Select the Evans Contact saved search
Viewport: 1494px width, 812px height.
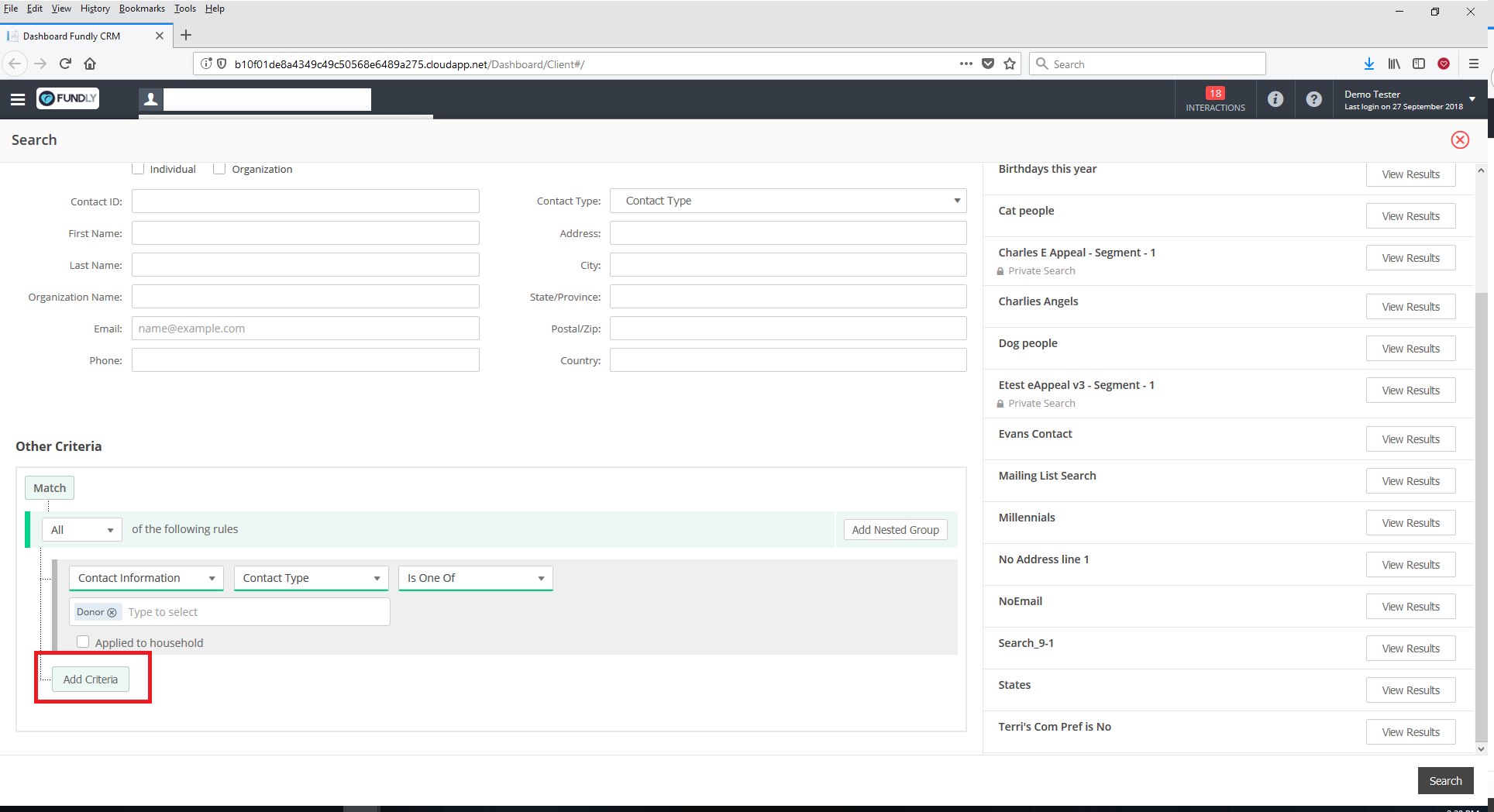pos(1034,434)
